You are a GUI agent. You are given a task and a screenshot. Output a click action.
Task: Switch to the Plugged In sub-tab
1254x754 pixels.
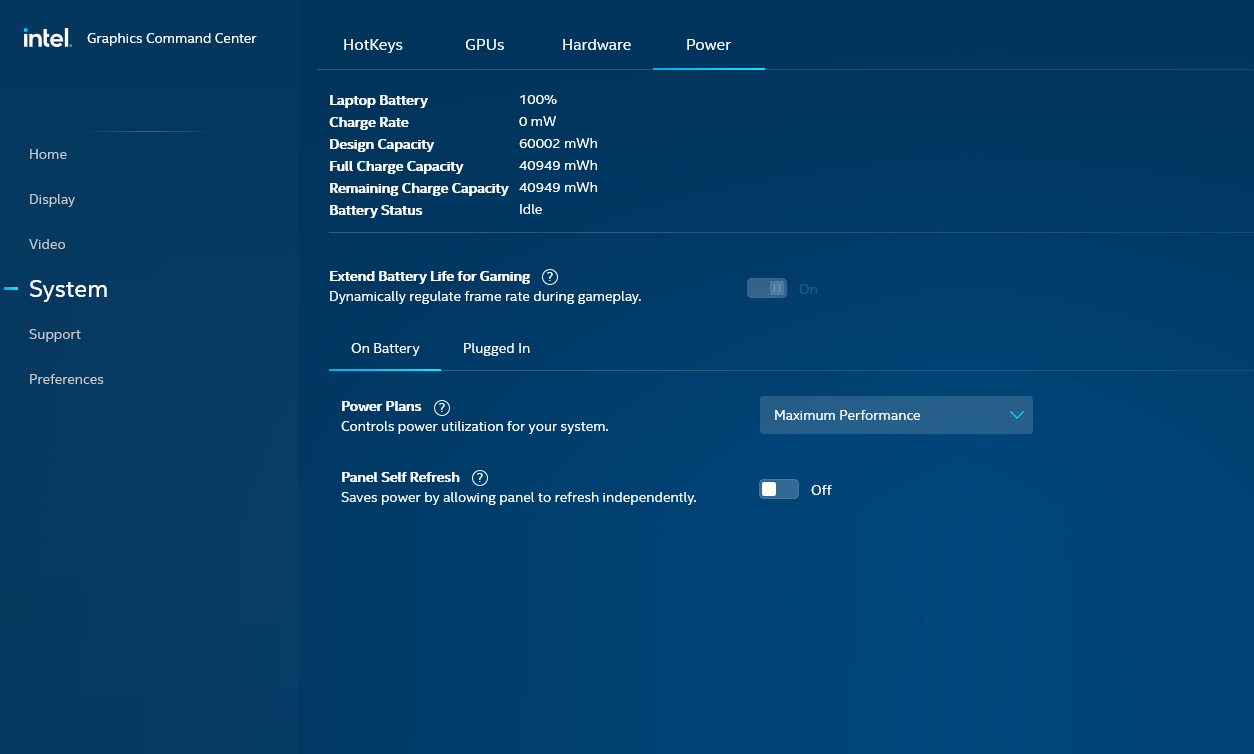tap(496, 349)
